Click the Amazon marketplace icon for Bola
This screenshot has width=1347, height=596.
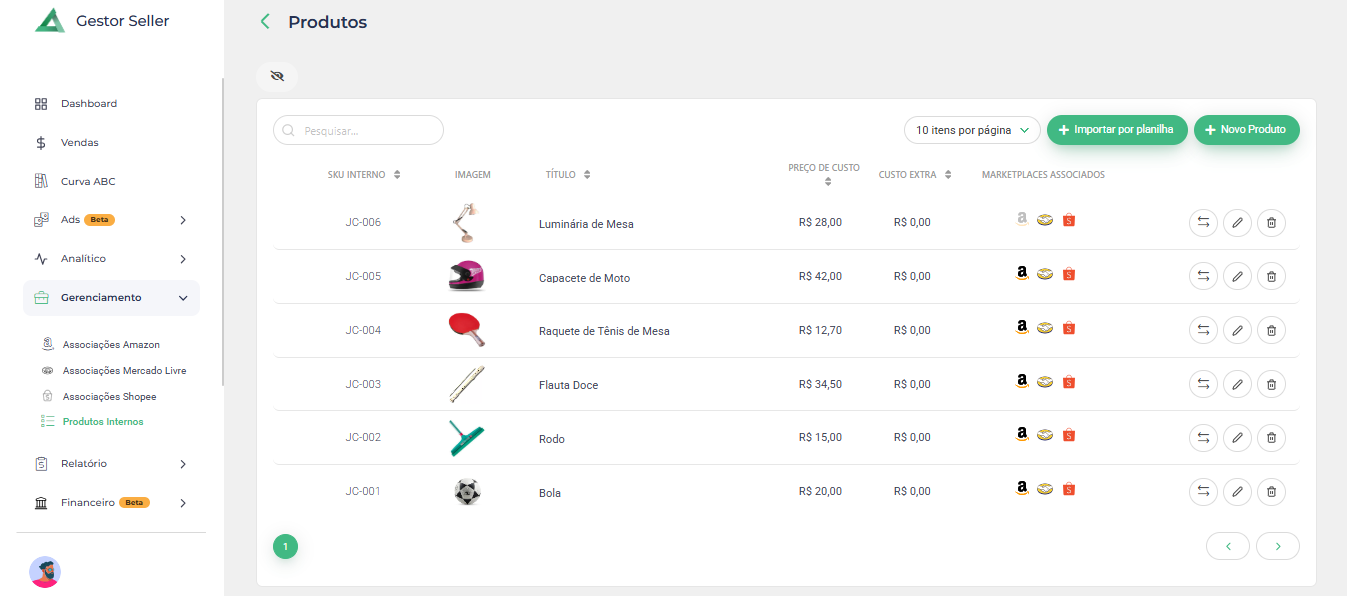point(1022,488)
